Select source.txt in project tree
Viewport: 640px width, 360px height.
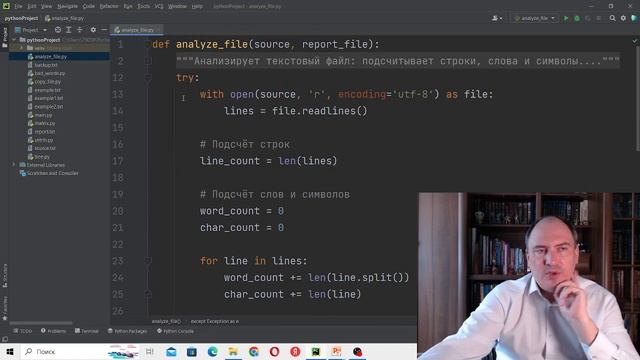pyautogui.click(x=45, y=148)
